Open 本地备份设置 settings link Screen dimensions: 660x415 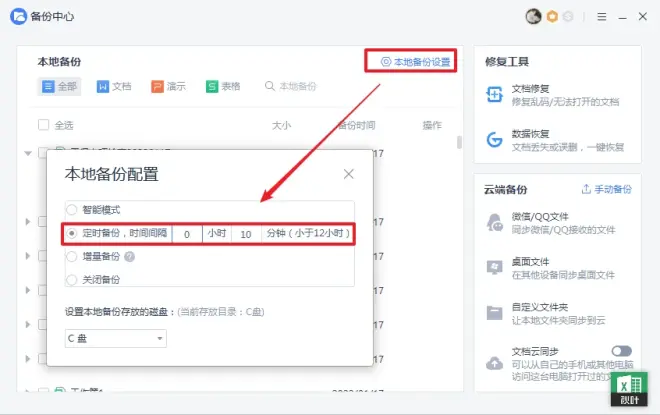click(415, 62)
